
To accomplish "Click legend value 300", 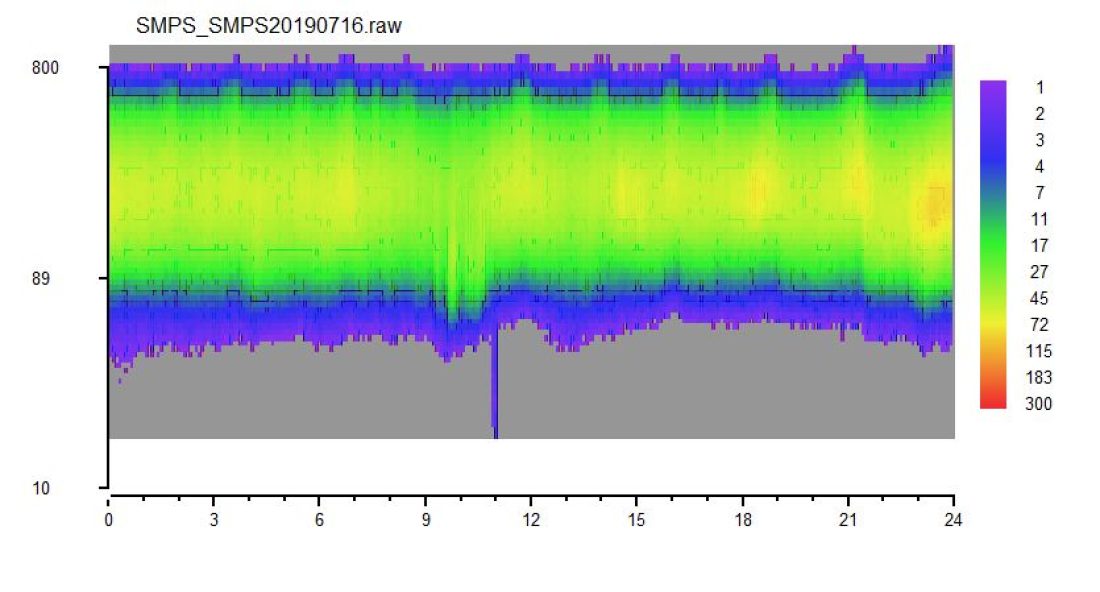I will (1038, 404).
